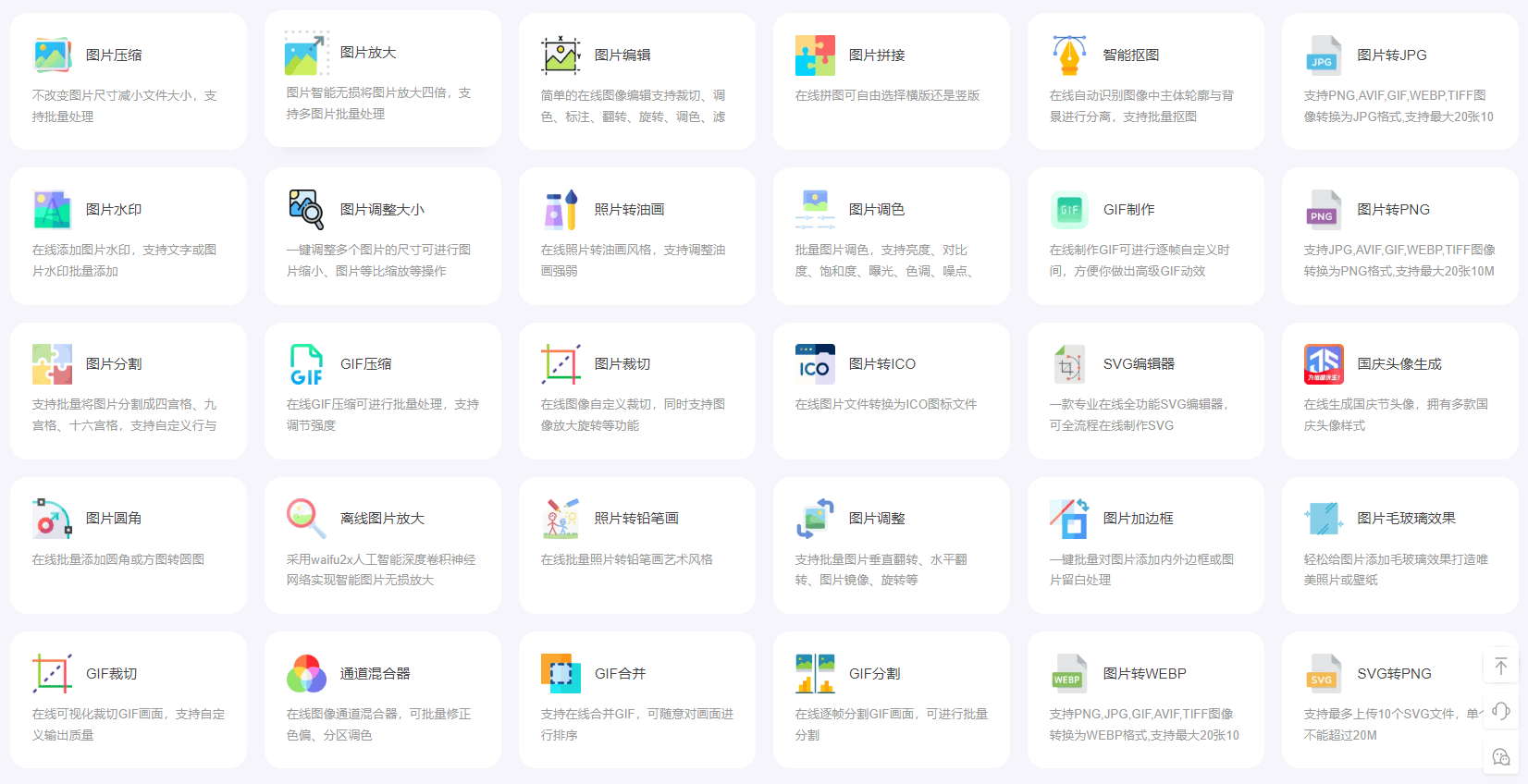Click the SVG编辑器 document icon
This screenshot has width=1528, height=784.
[x=1070, y=364]
